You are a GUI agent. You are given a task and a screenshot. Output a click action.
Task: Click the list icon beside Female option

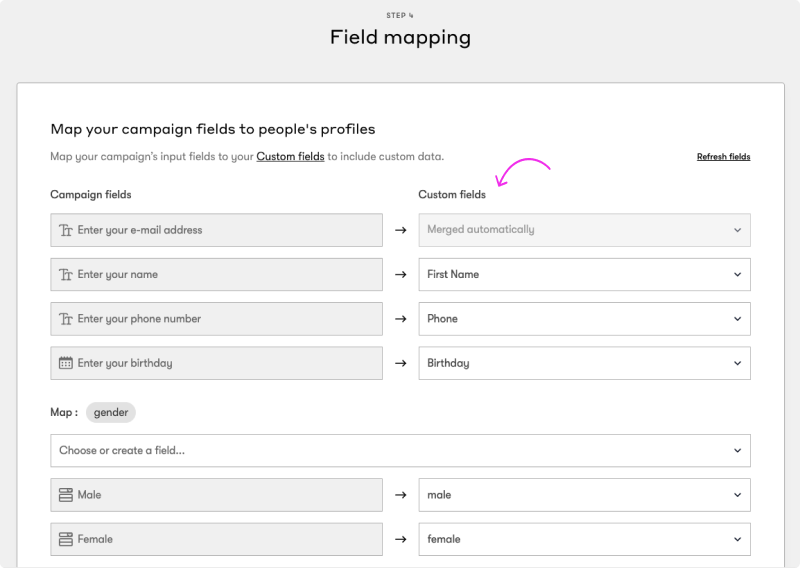tap(66, 539)
